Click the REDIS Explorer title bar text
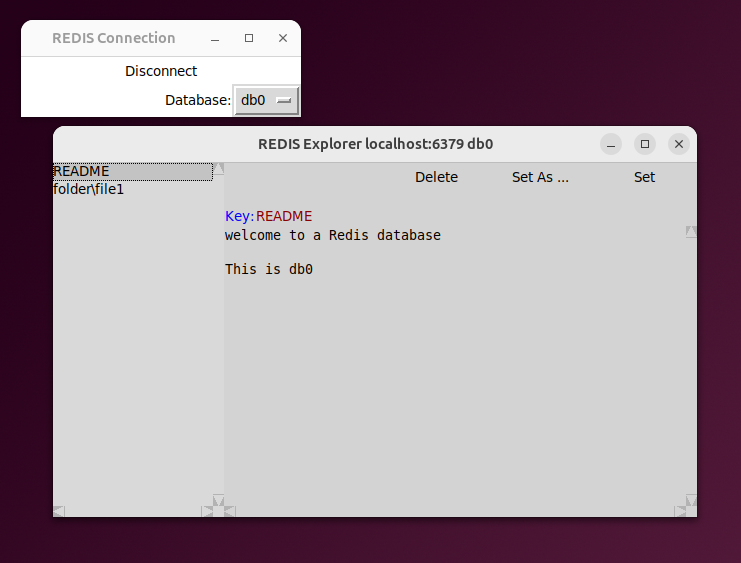This screenshot has width=741, height=563. [x=375, y=144]
